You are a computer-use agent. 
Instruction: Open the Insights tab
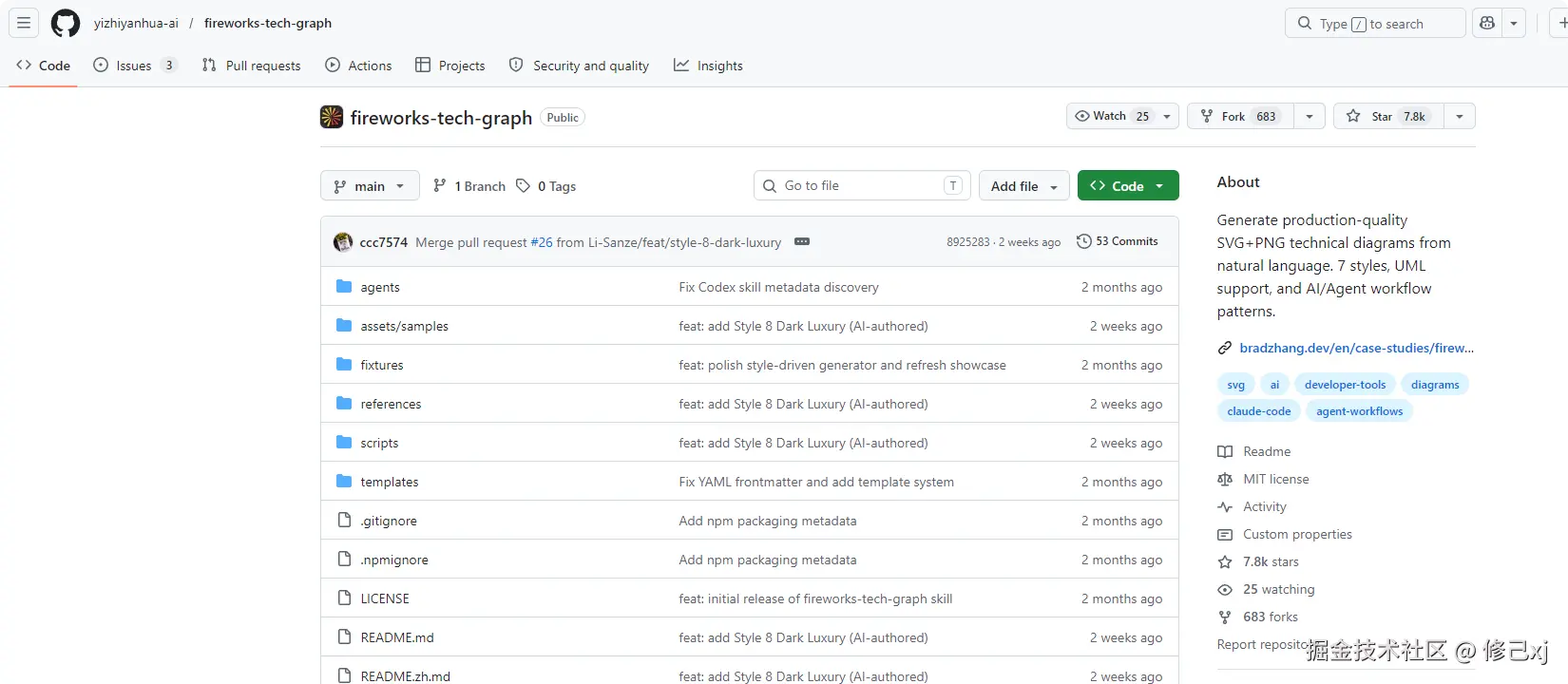click(x=708, y=66)
